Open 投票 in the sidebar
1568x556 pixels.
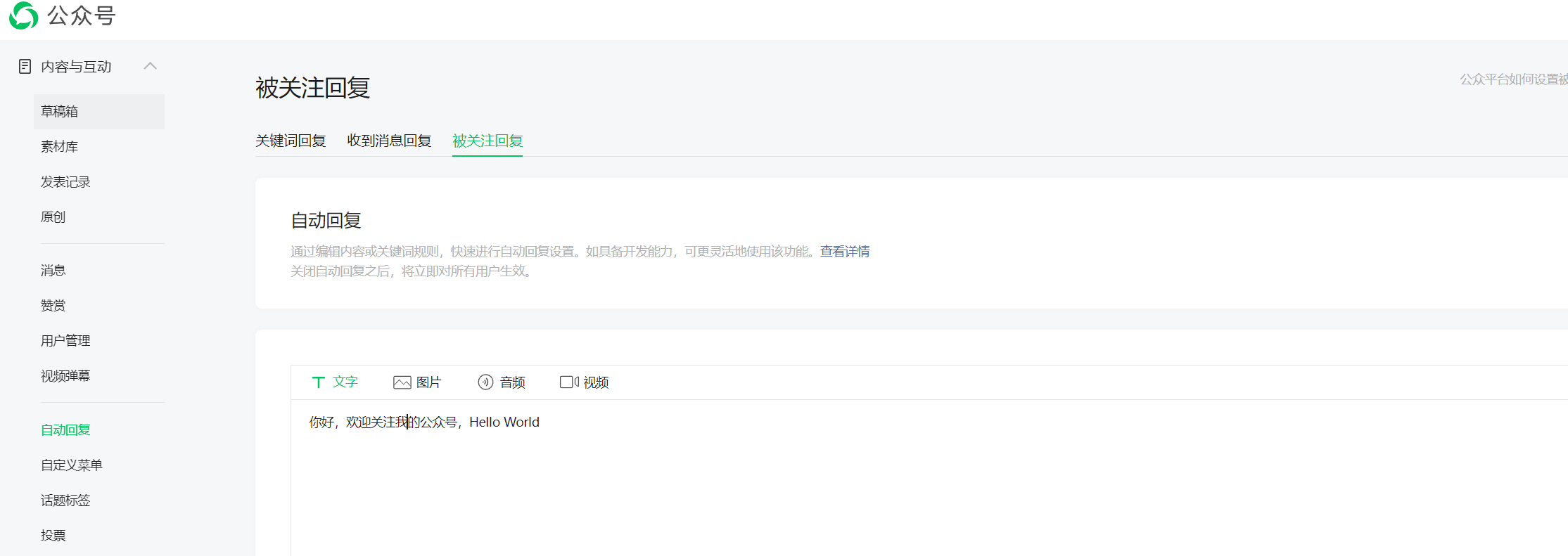tap(53, 536)
